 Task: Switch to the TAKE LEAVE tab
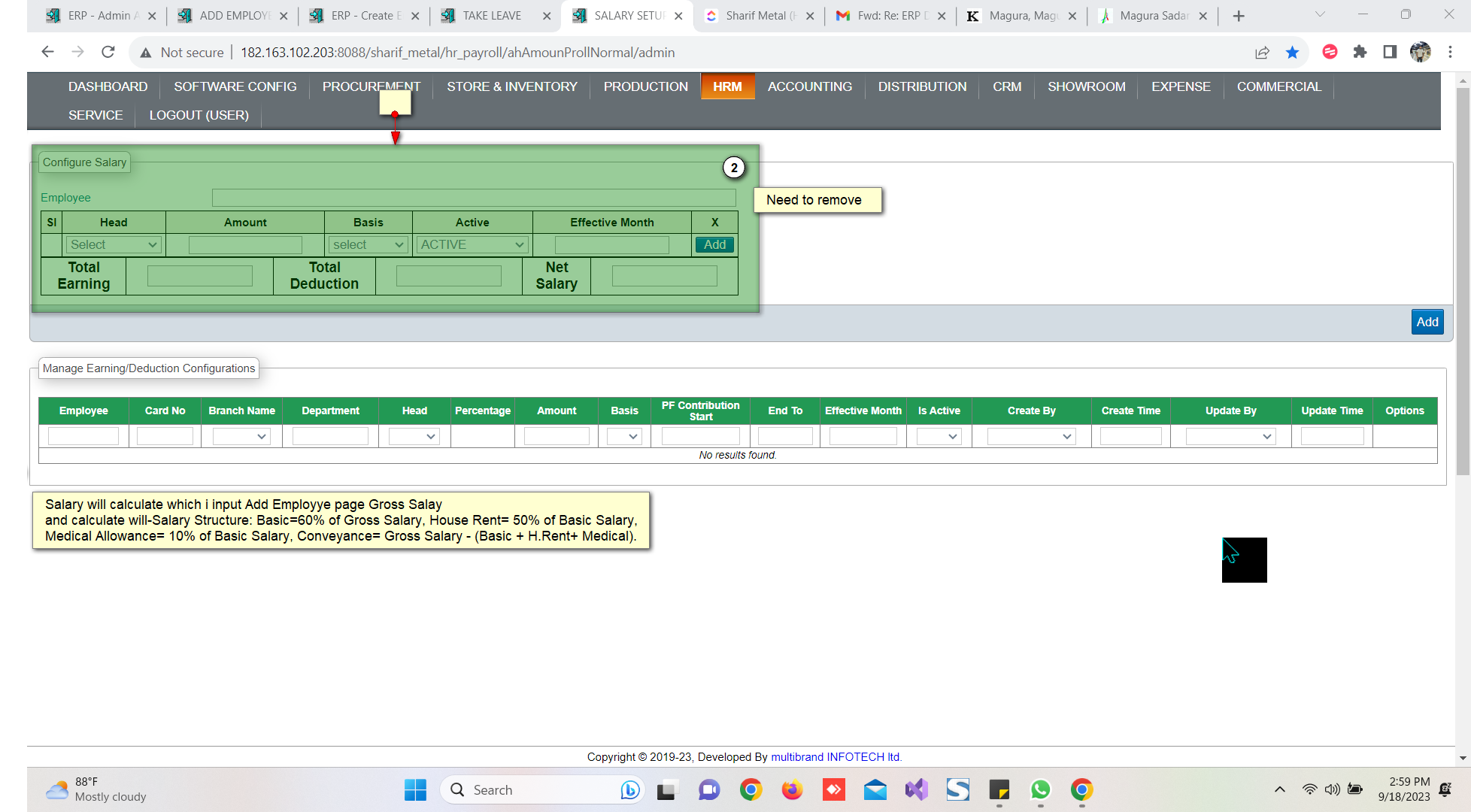pyautogui.click(x=492, y=16)
